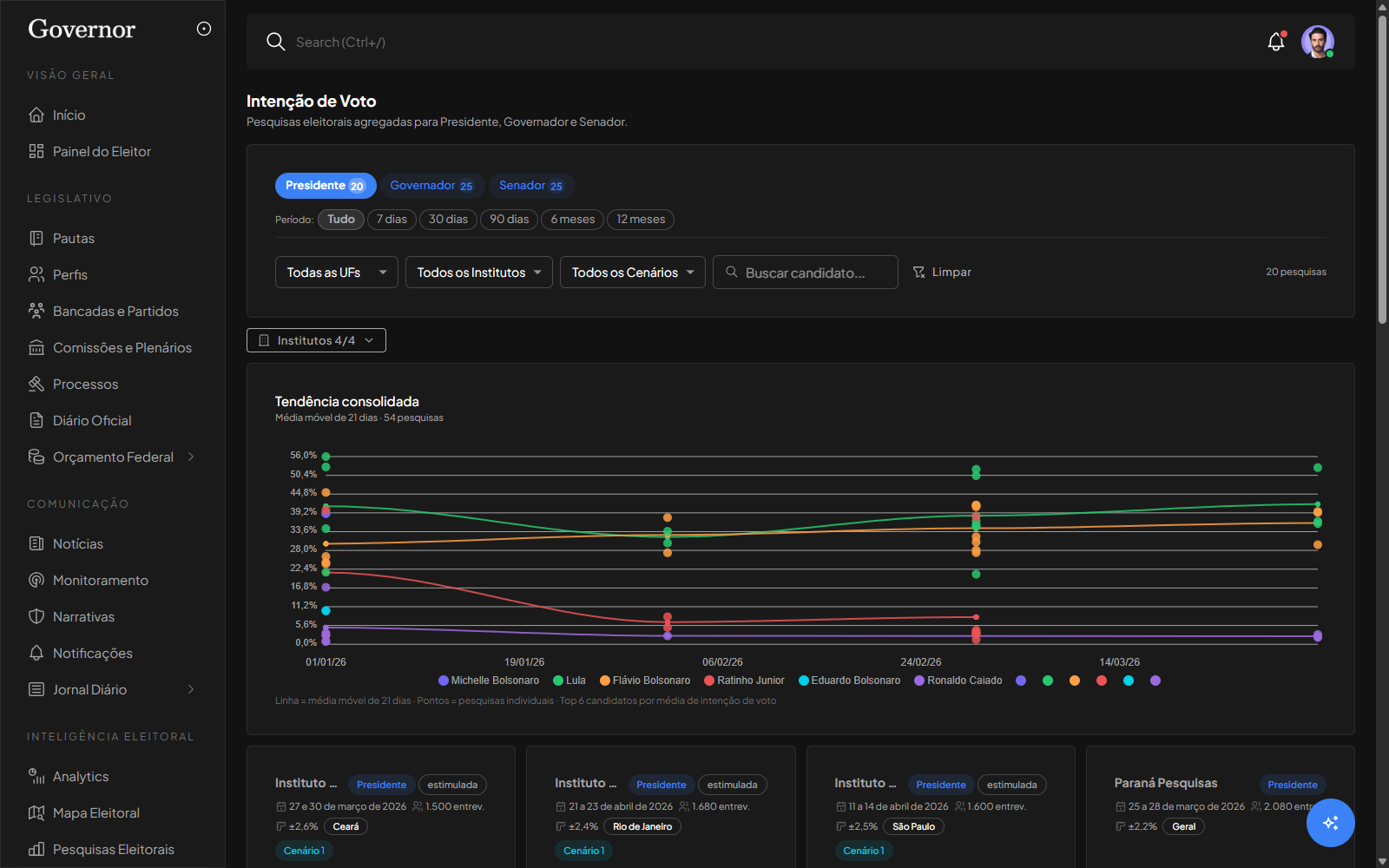Open the notifications bell in the header
Viewport: 1389px width, 868px height.
tap(1276, 42)
